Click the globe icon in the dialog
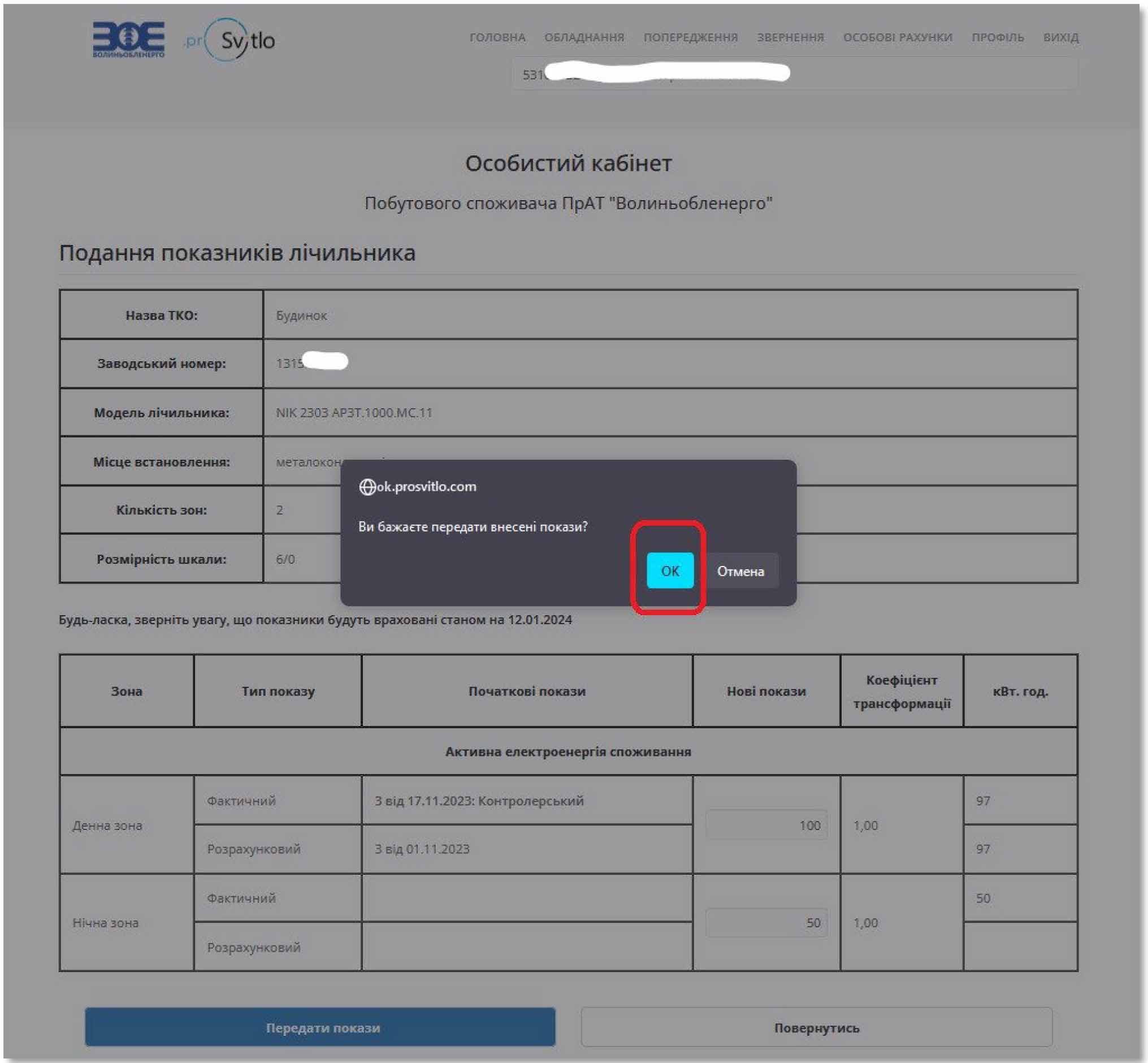This screenshot has width=1148, height=1063. pos(367,487)
